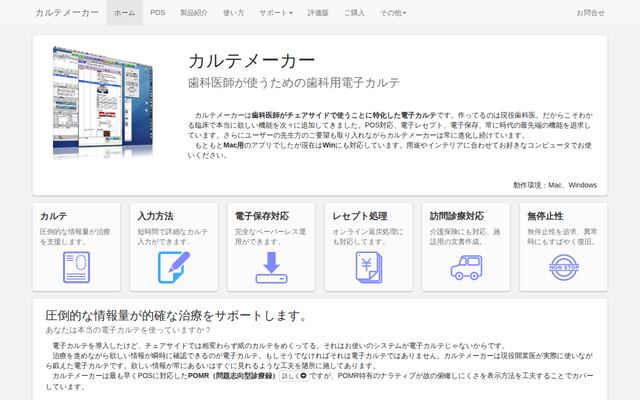Expand the サポート dropdown menu
This screenshot has height=400, width=640.
tap(276, 13)
